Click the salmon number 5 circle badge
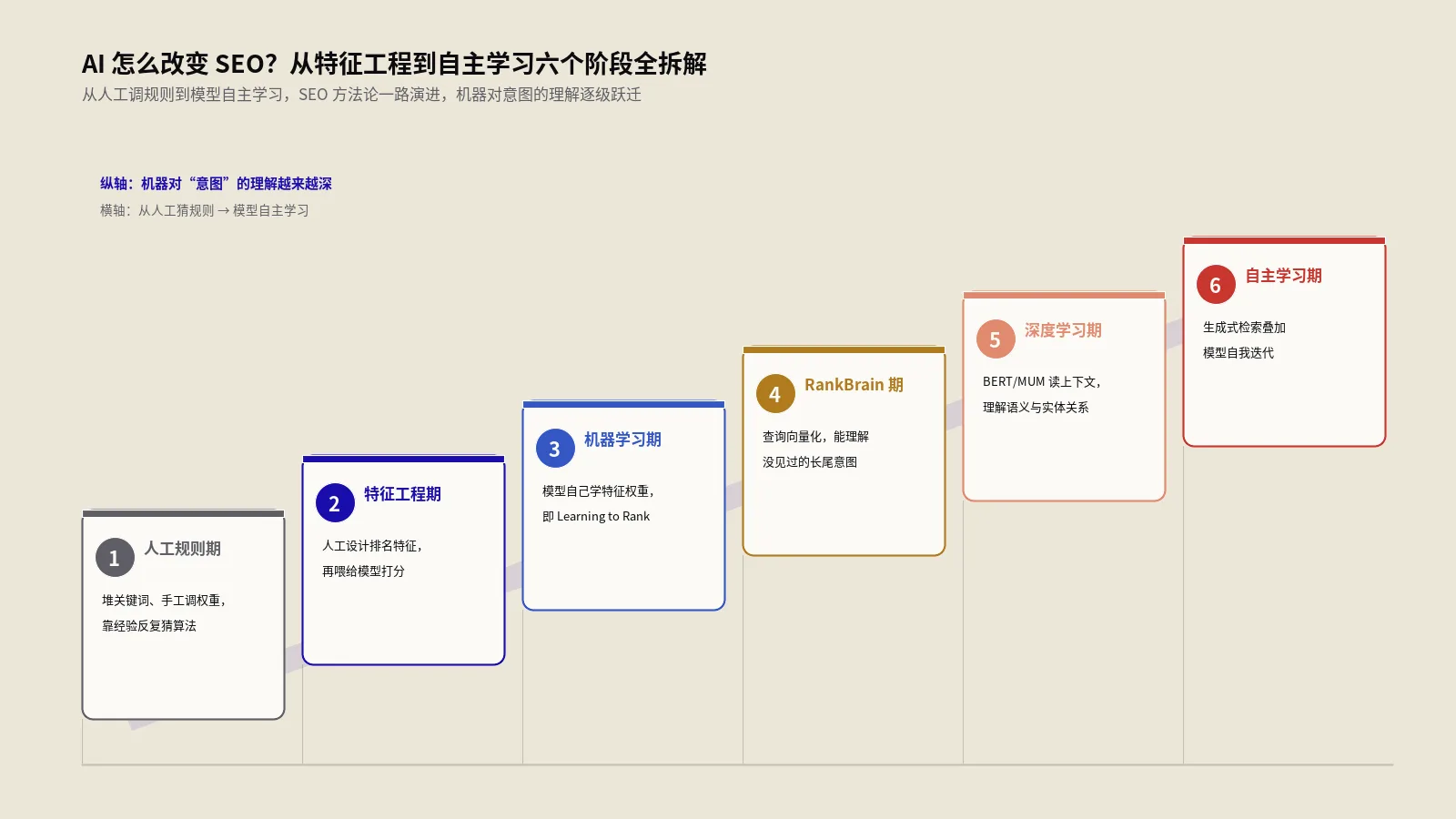The height and width of the screenshot is (819, 1456). tap(996, 339)
